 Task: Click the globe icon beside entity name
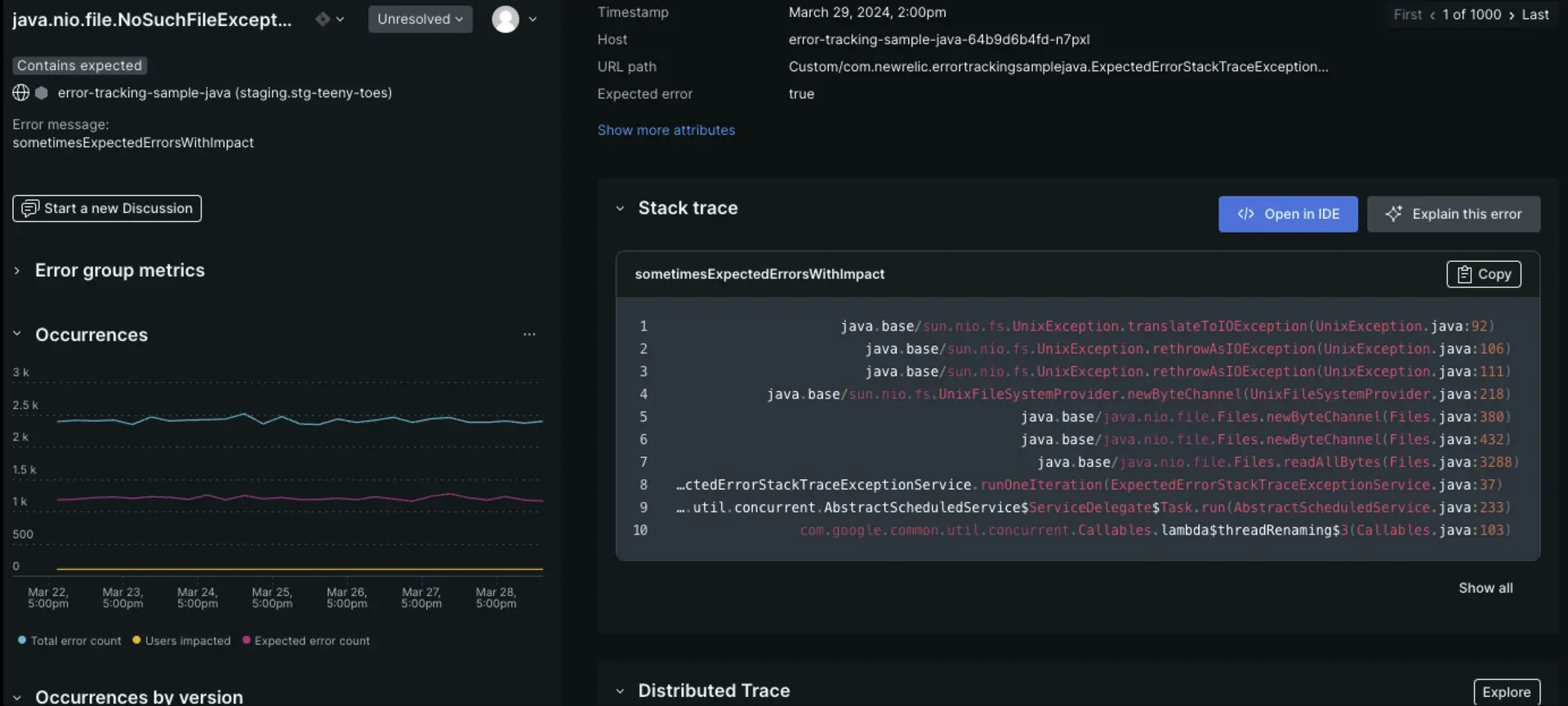[21, 93]
